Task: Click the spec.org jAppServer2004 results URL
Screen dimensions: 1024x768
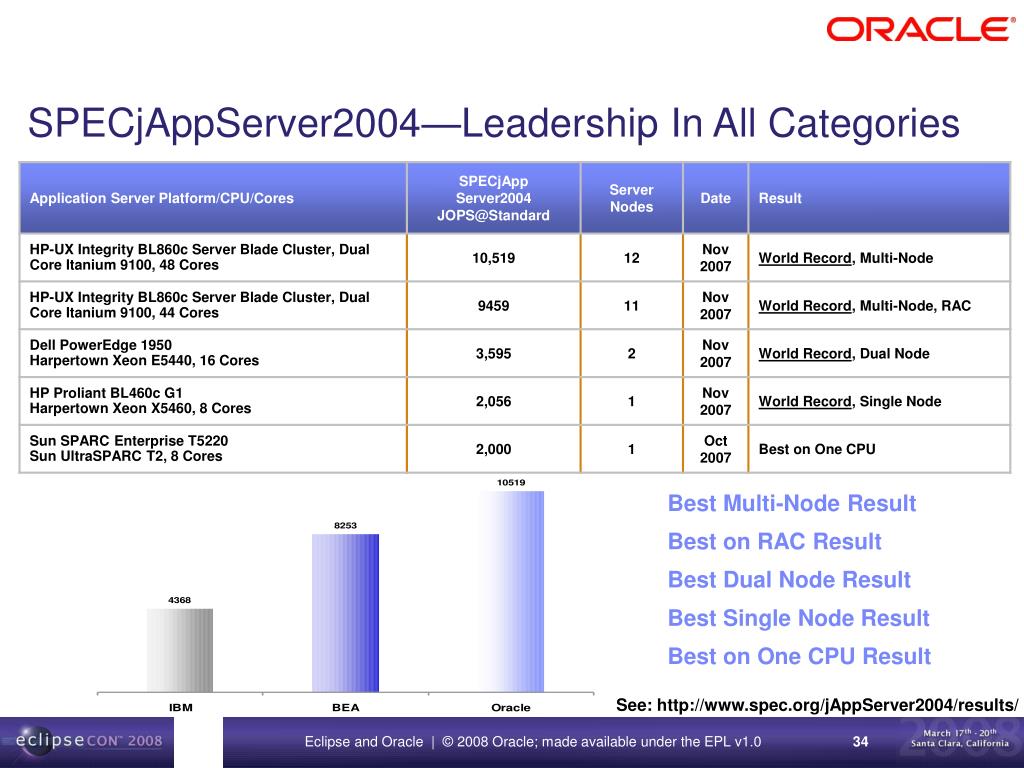Action: [x=837, y=705]
